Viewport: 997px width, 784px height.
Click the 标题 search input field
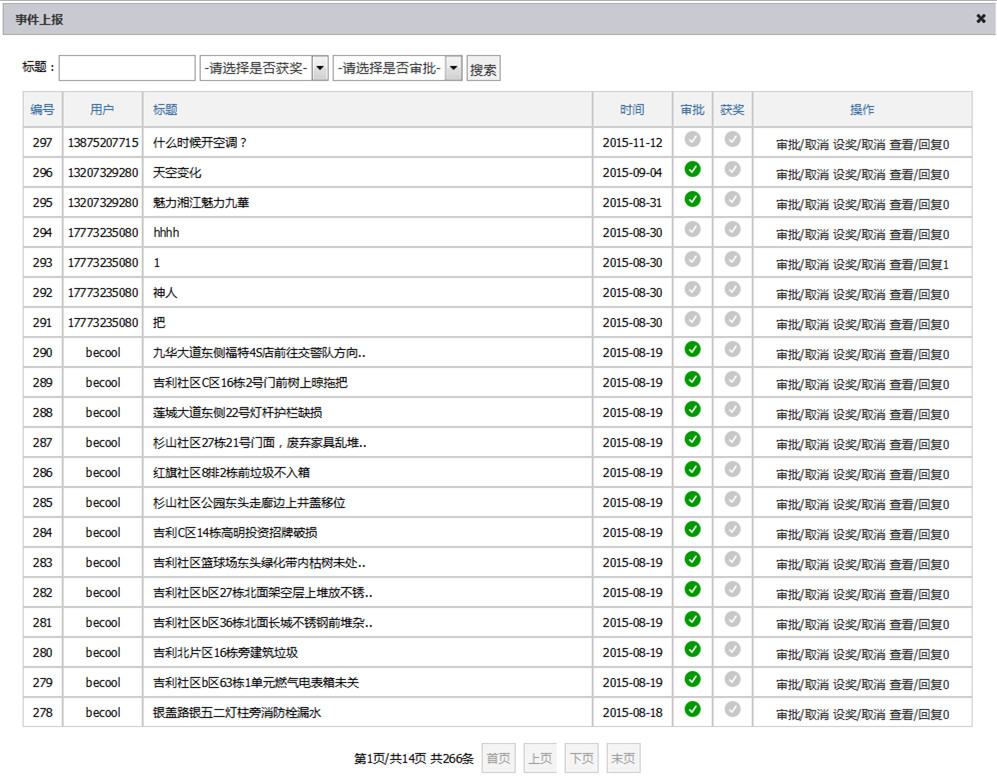127,68
